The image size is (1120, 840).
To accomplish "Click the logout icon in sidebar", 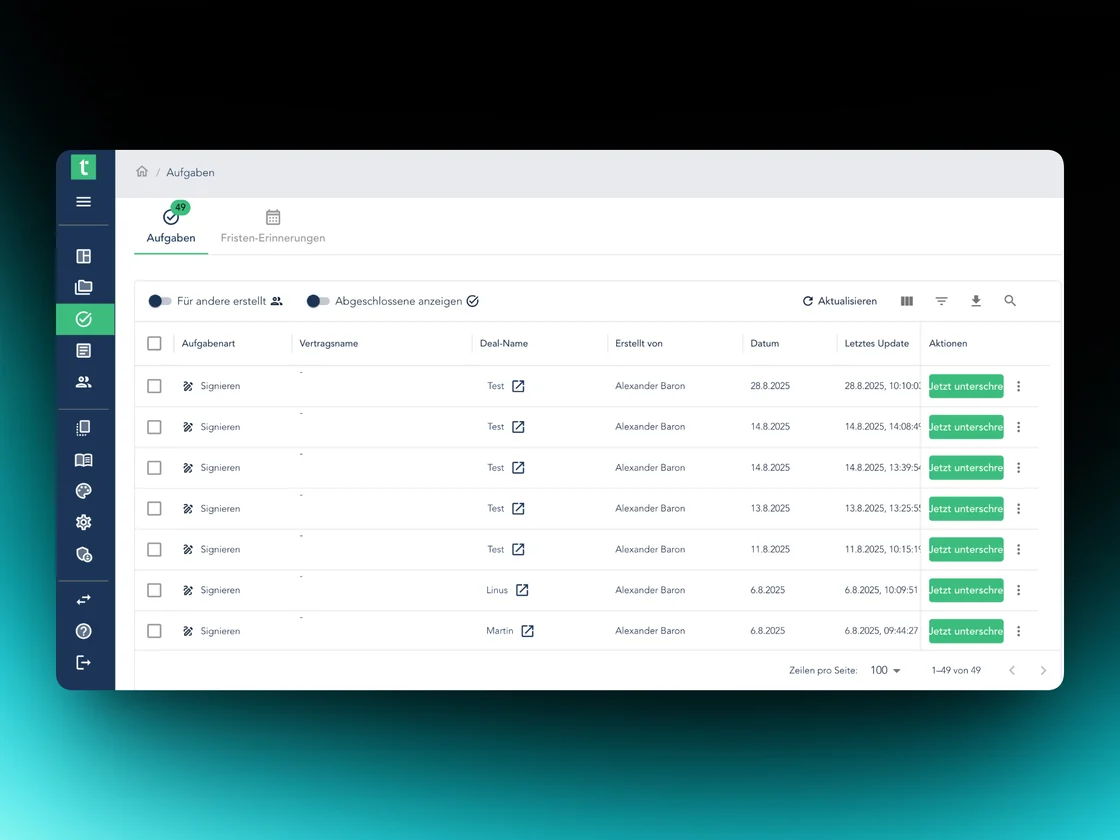I will click(84, 663).
